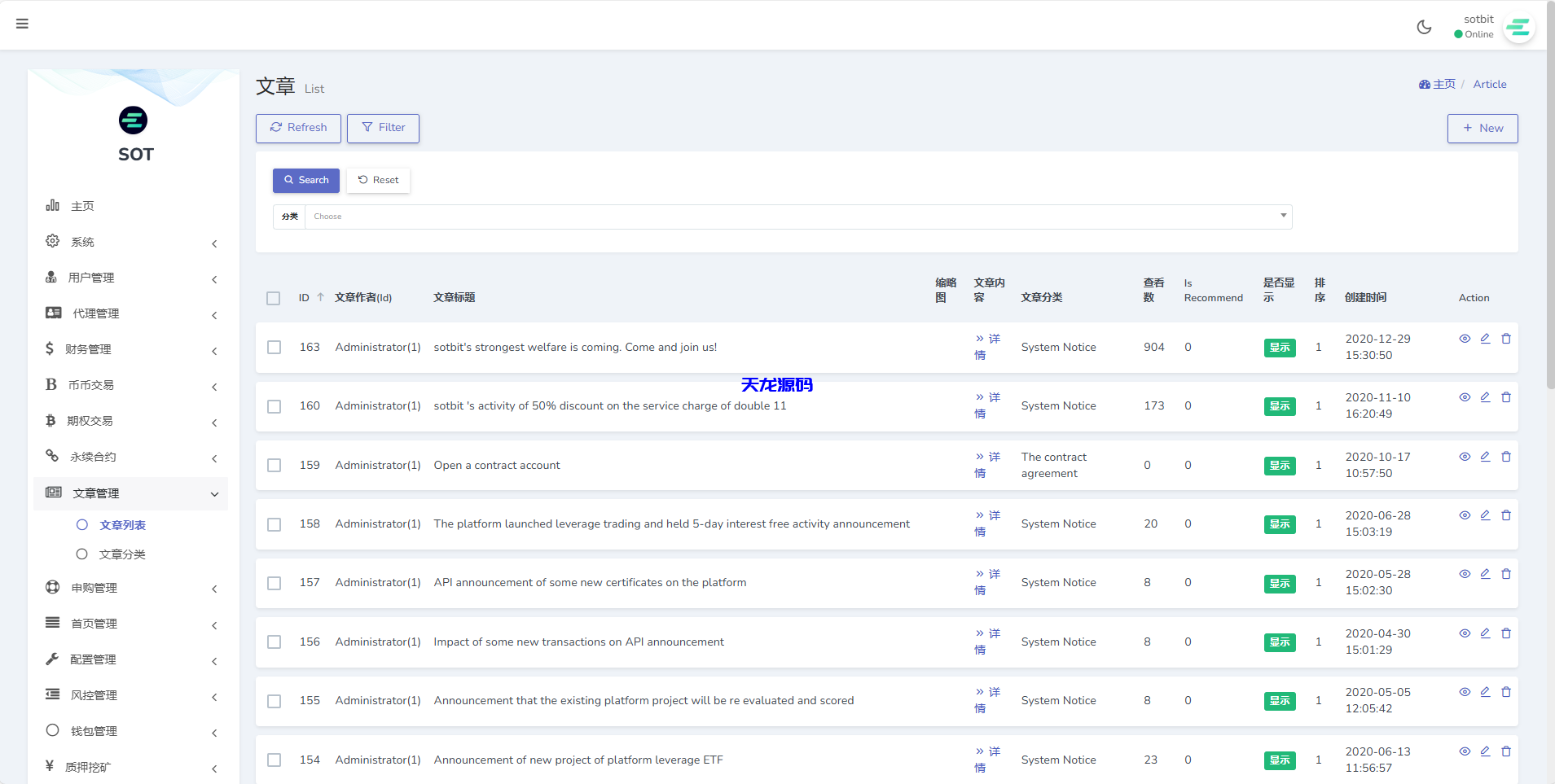1555x784 pixels.
Task: Open 风控管理 sidebar menu
Action: tap(131, 695)
